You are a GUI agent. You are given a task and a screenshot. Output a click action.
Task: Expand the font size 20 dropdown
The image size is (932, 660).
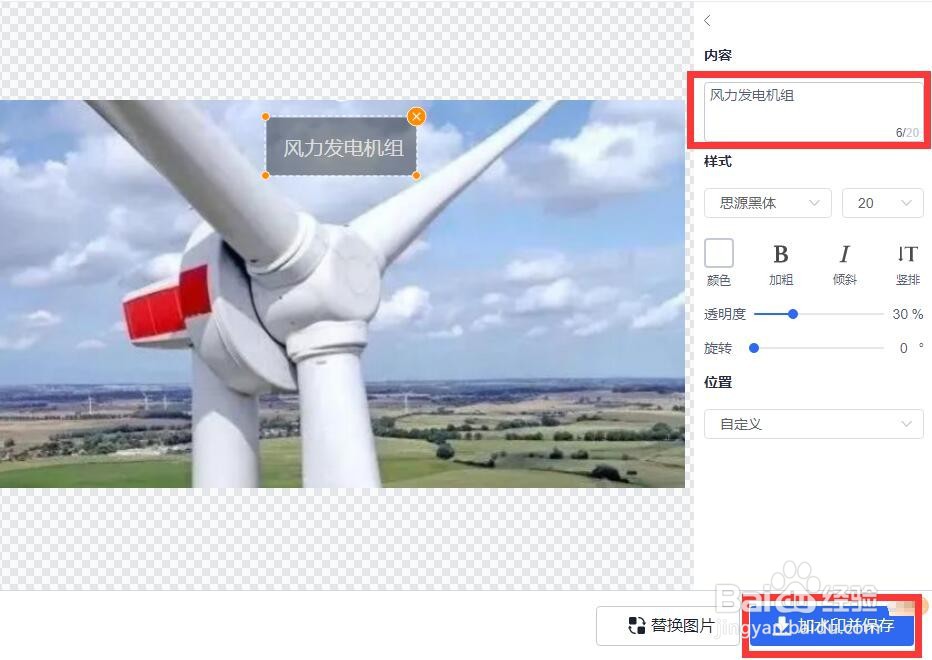tap(883, 203)
